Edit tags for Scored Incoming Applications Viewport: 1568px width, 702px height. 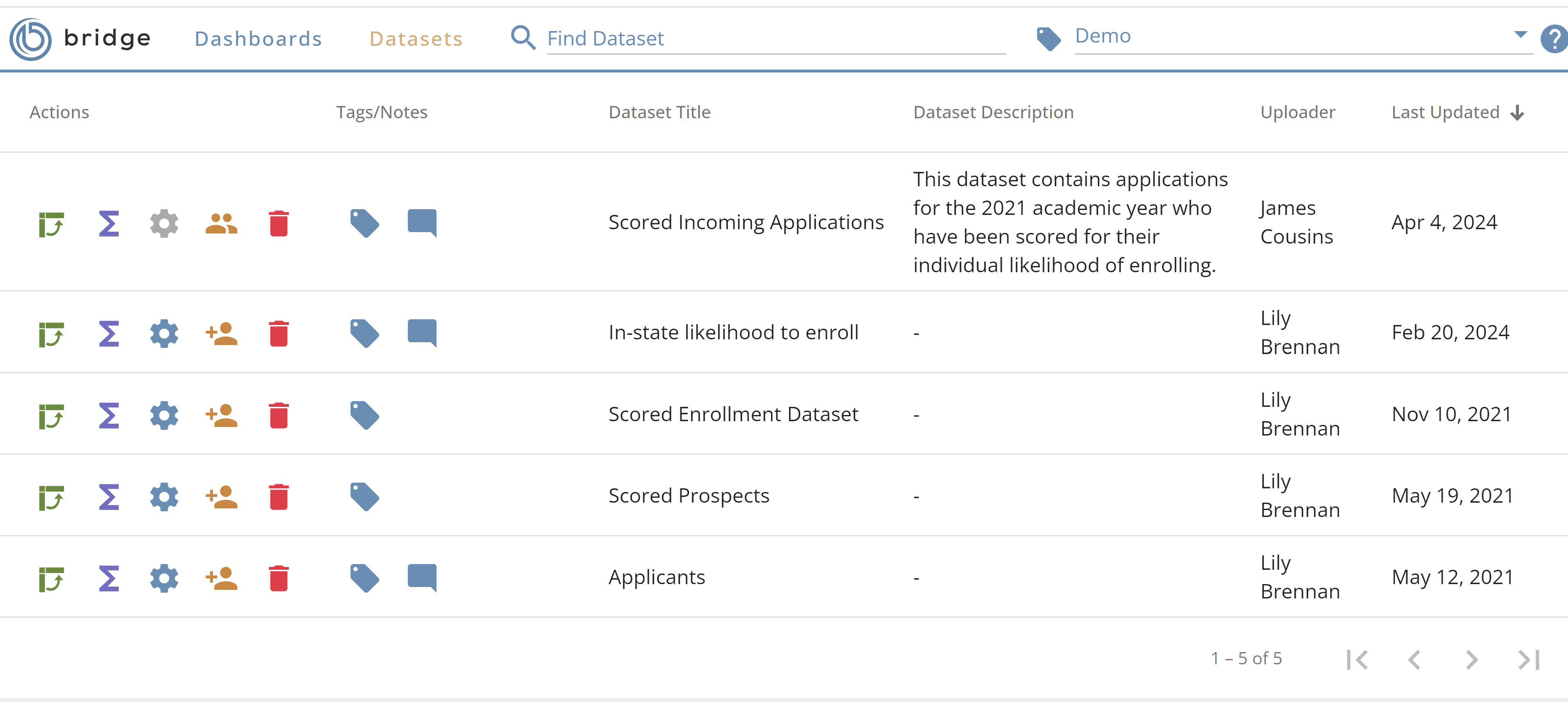[x=364, y=223]
